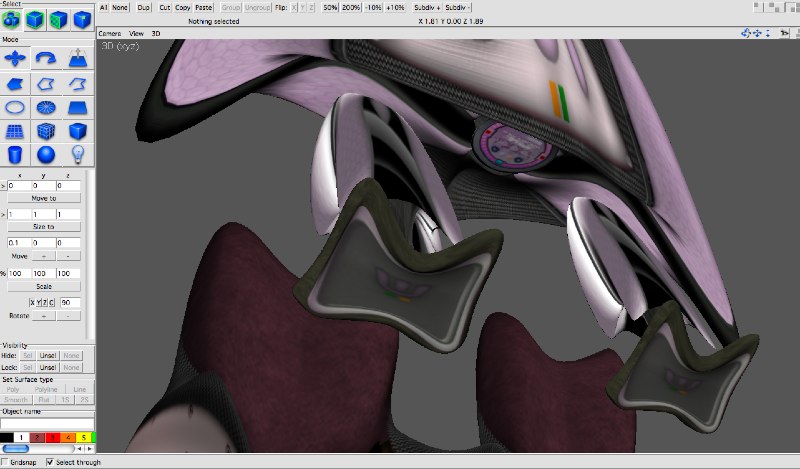Select the Group select mode icon
This screenshot has width=800, height=469.
11,19
